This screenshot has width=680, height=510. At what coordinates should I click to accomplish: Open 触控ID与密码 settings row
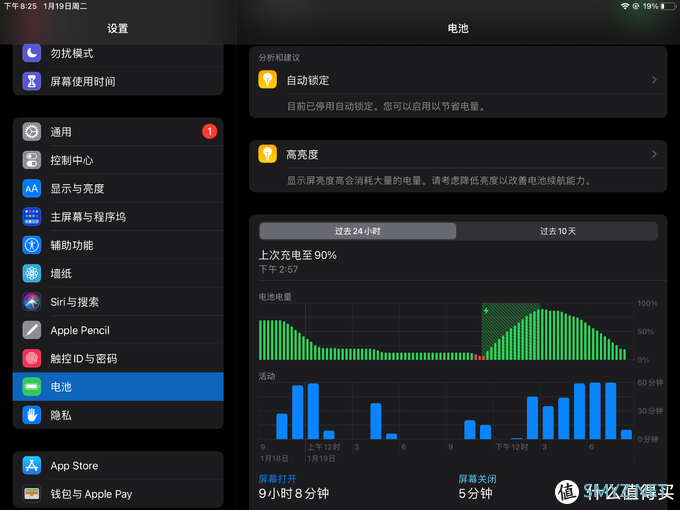point(118,358)
